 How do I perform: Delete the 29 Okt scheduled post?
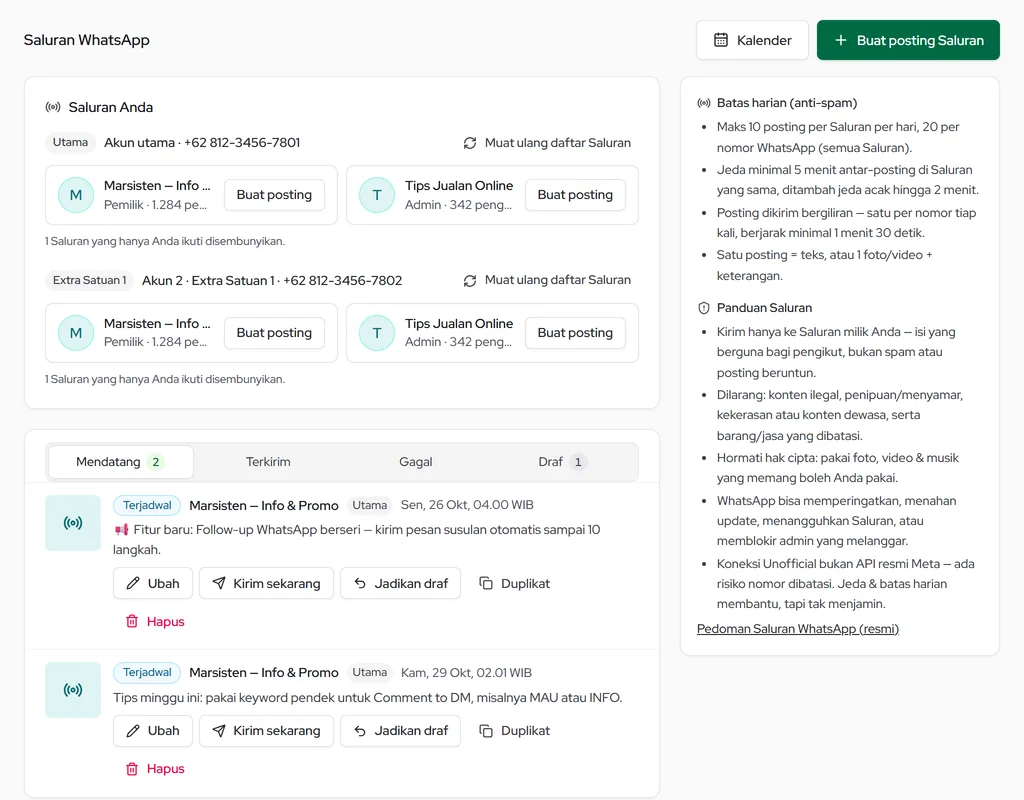[155, 769]
